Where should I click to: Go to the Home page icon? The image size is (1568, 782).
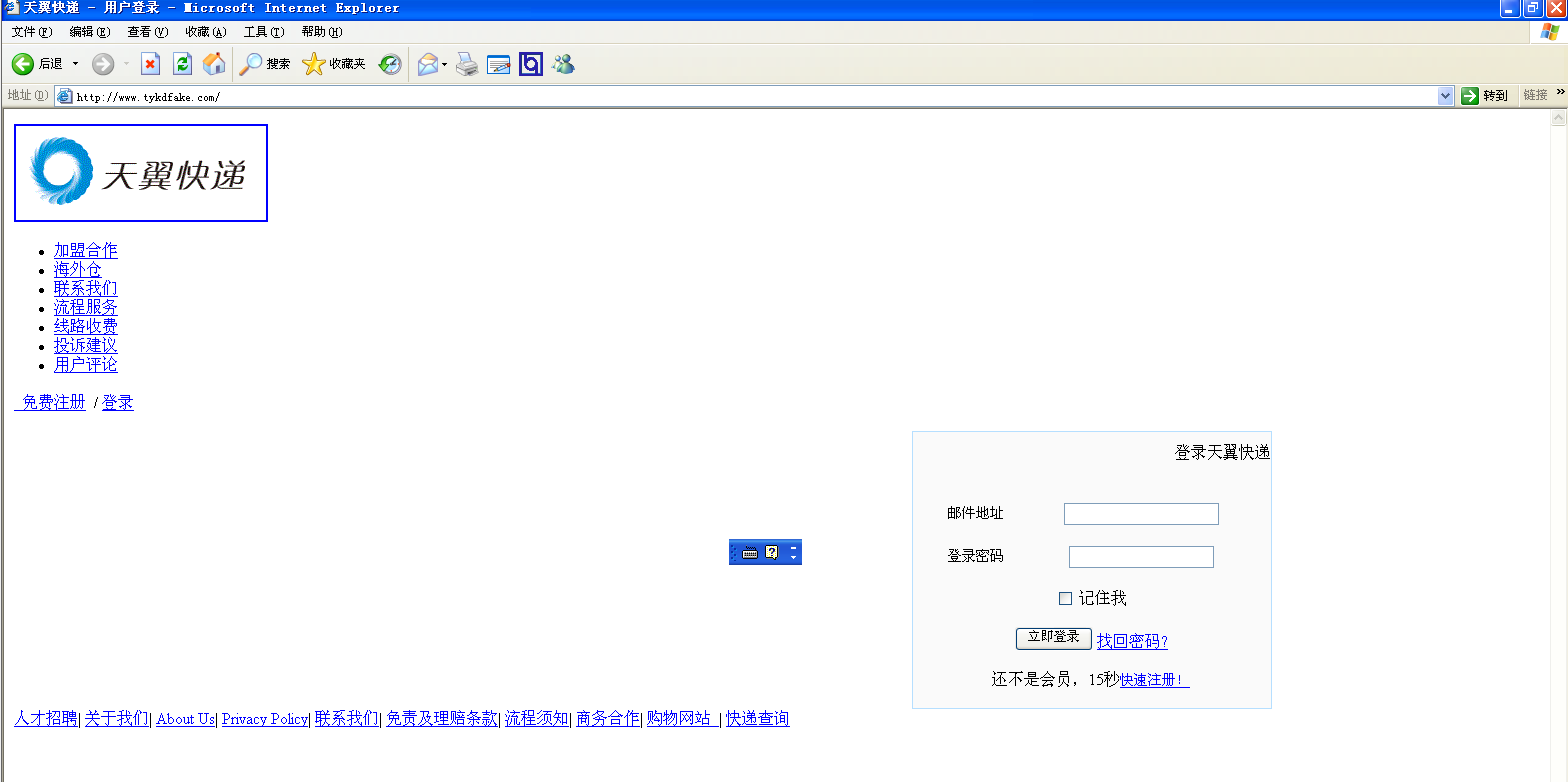[214, 64]
